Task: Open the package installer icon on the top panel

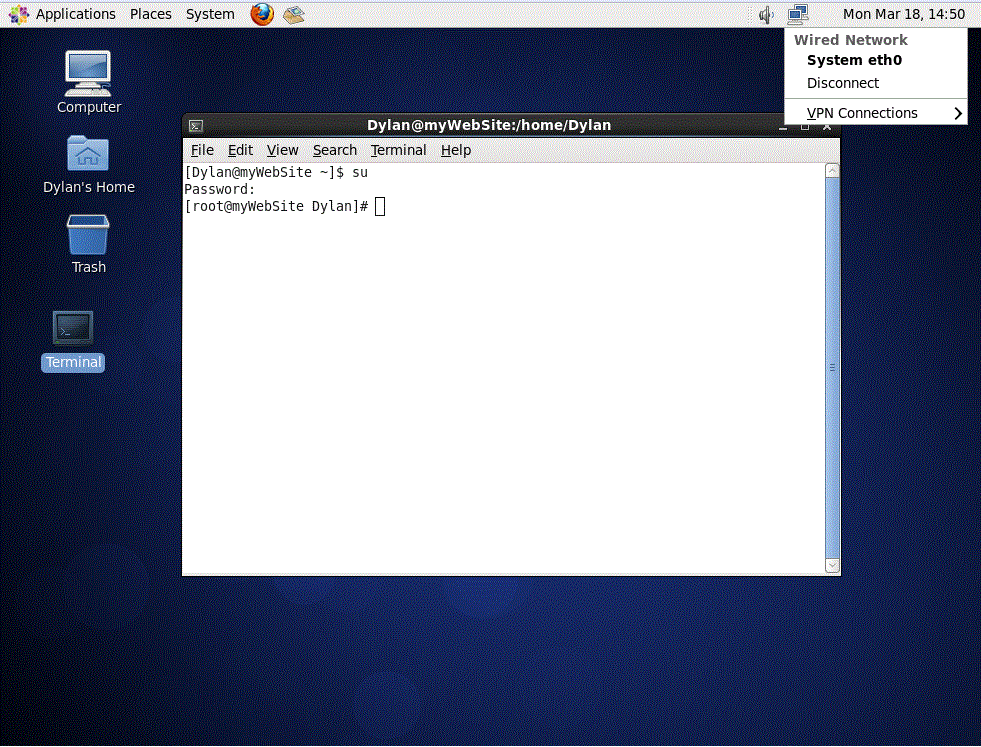Action: 293,14
